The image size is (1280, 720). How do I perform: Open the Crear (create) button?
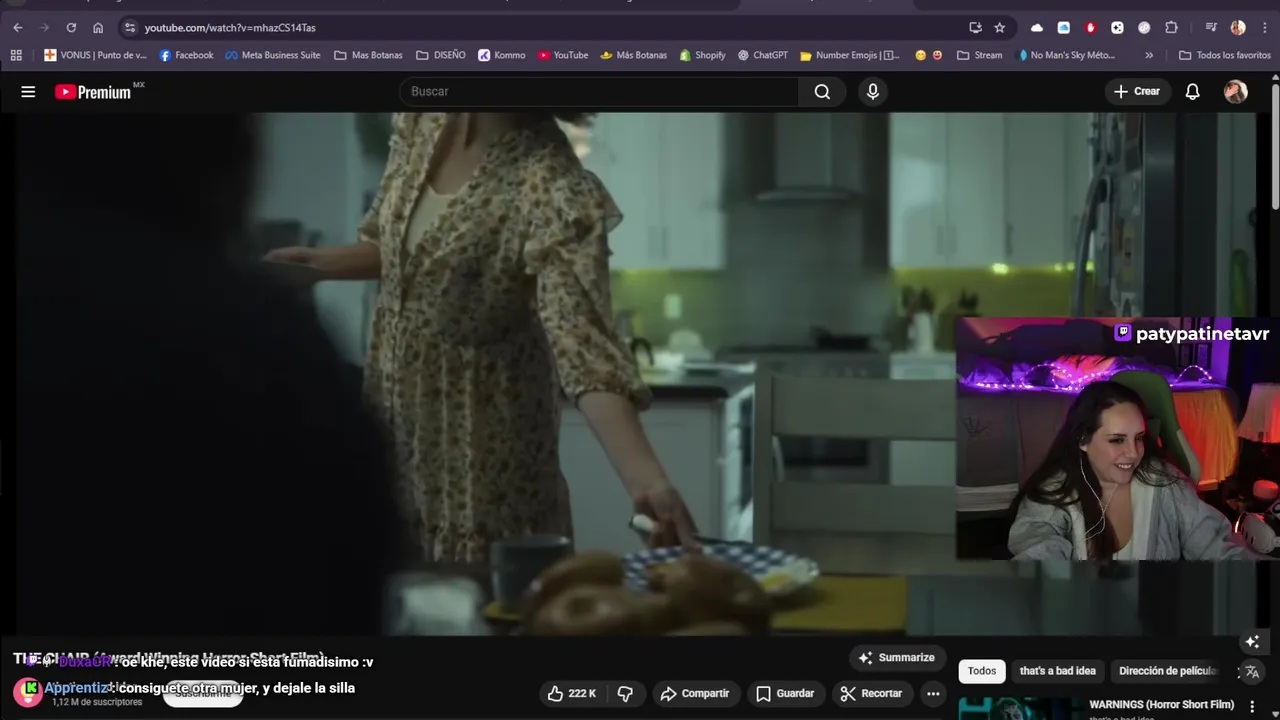(x=1137, y=91)
